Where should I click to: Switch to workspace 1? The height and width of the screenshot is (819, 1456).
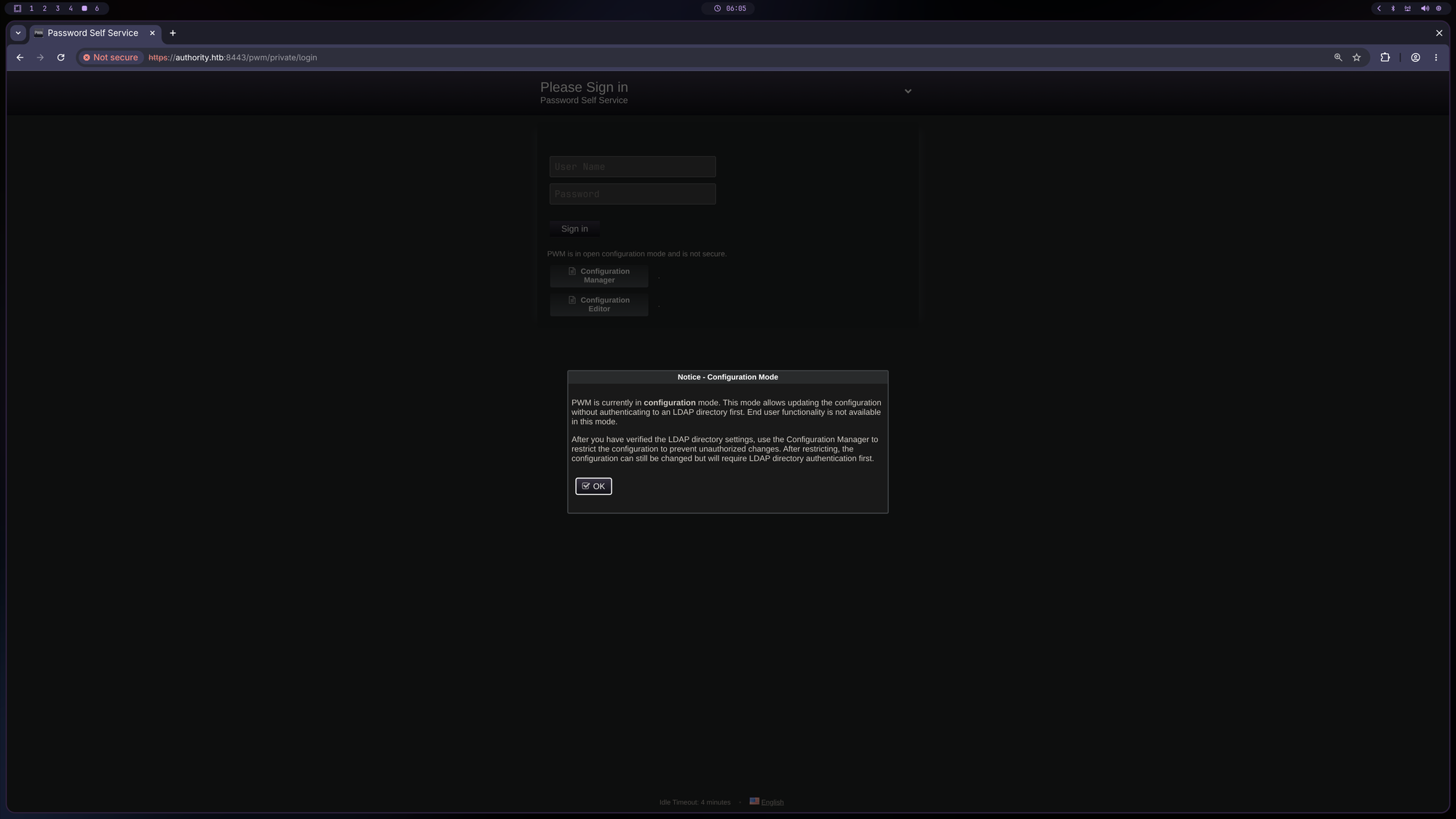tap(31, 9)
